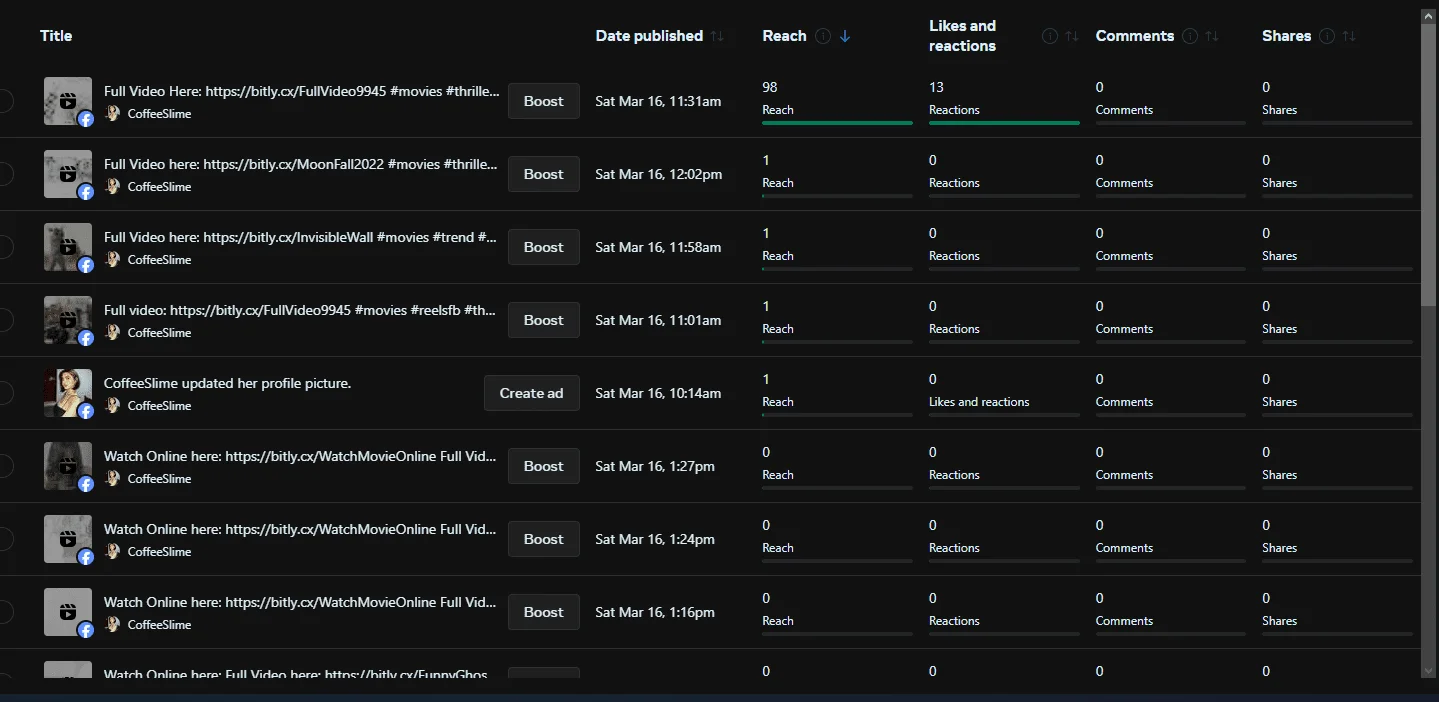Boost the 1:24pm Watch Online post

(x=544, y=539)
